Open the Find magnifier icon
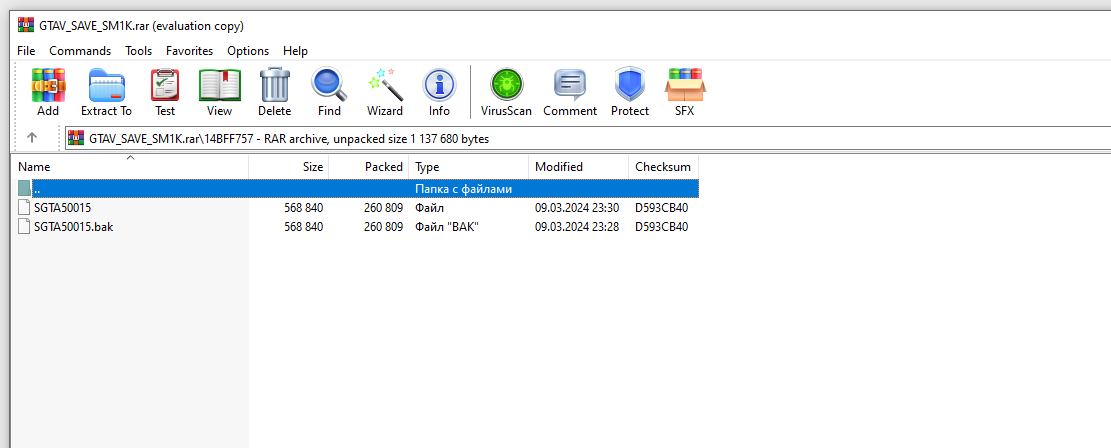Screen dimensions: 1111x448 tap(329, 86)
